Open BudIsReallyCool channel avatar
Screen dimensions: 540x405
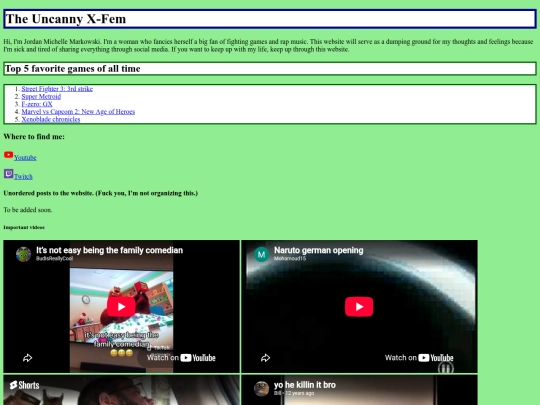coord(23,255)
